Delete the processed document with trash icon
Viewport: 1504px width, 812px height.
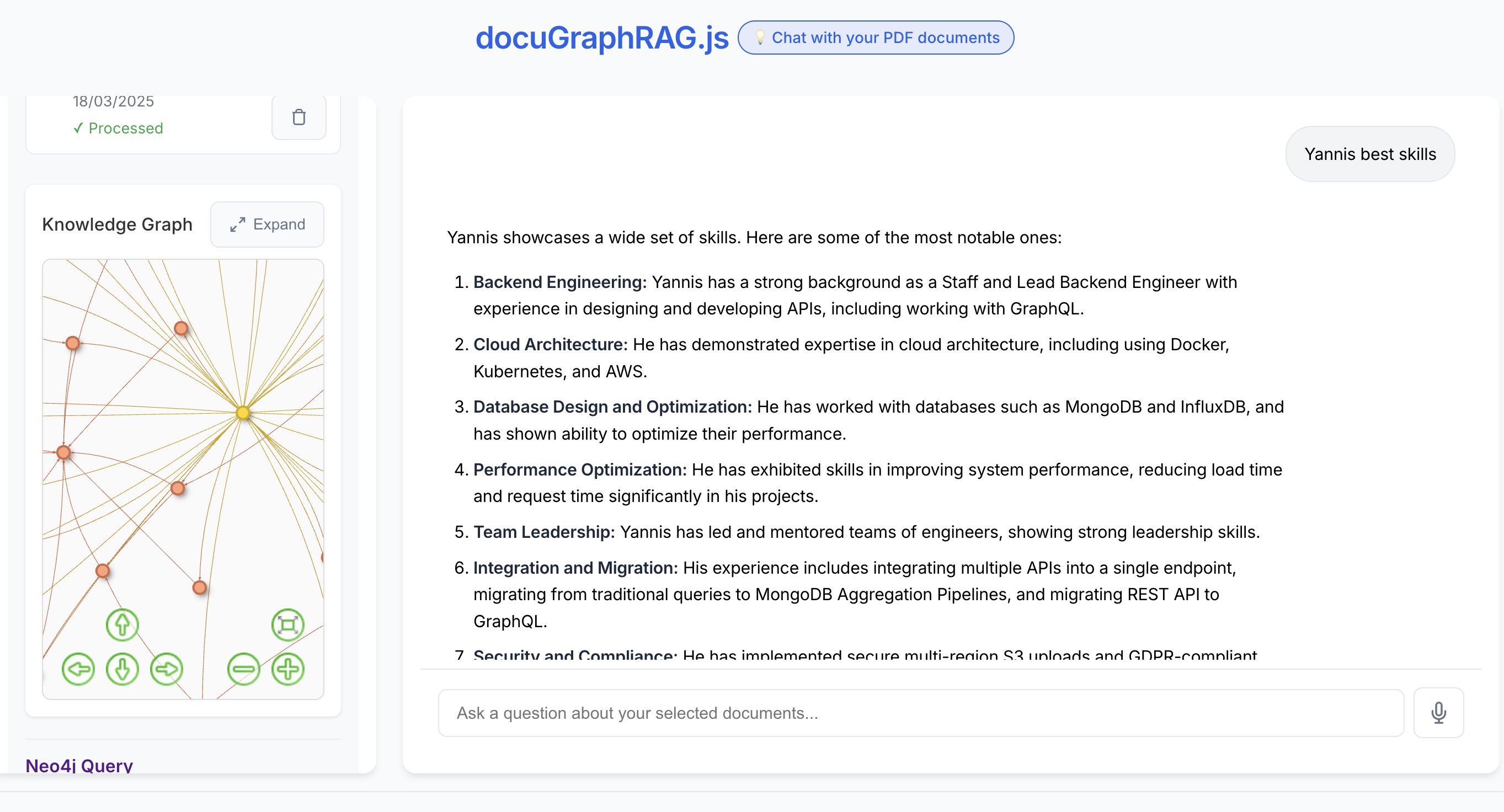[x=298, y=117]
